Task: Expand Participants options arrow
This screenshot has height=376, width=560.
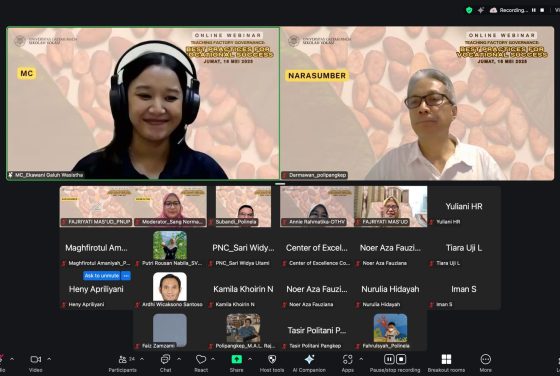Action: (x=142, y=359)
